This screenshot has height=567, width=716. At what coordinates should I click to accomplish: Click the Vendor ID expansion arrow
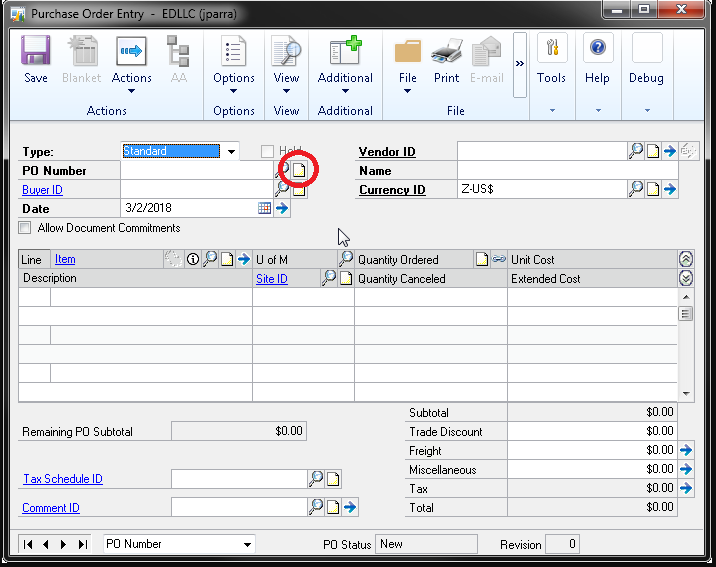click(670, 151)
